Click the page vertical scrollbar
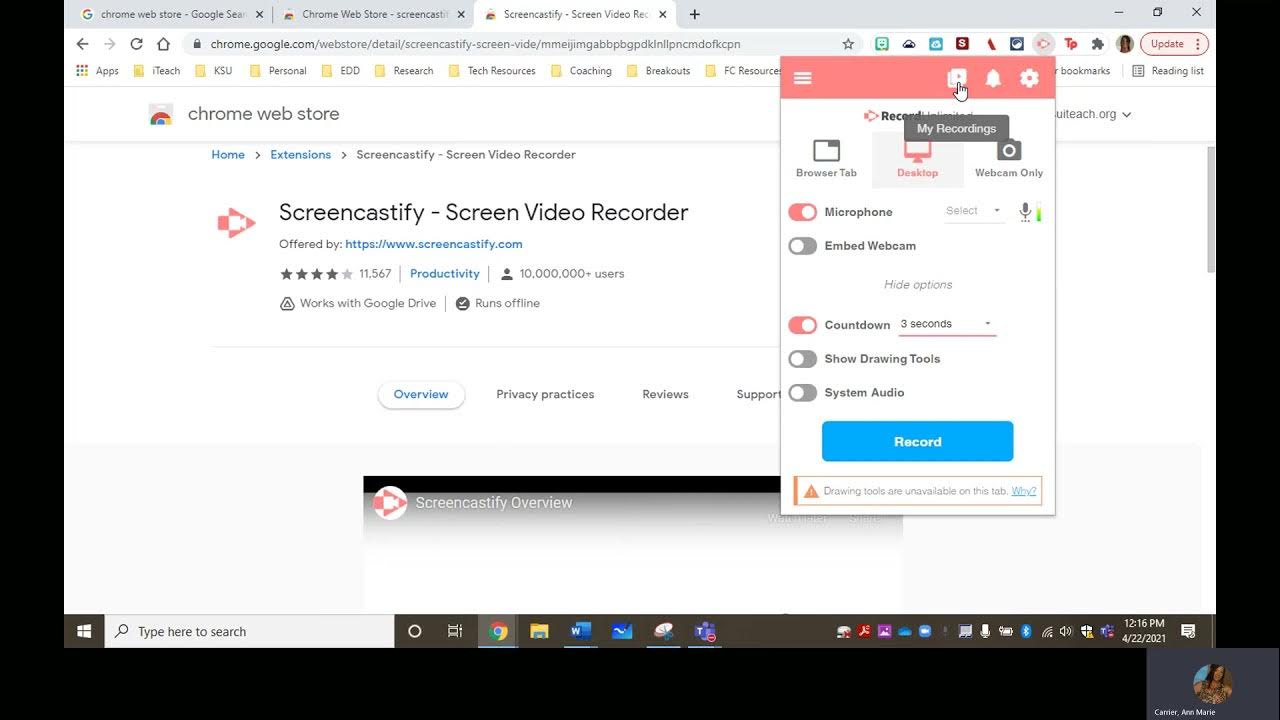Screen dimensions: 1280x720 1211,209
